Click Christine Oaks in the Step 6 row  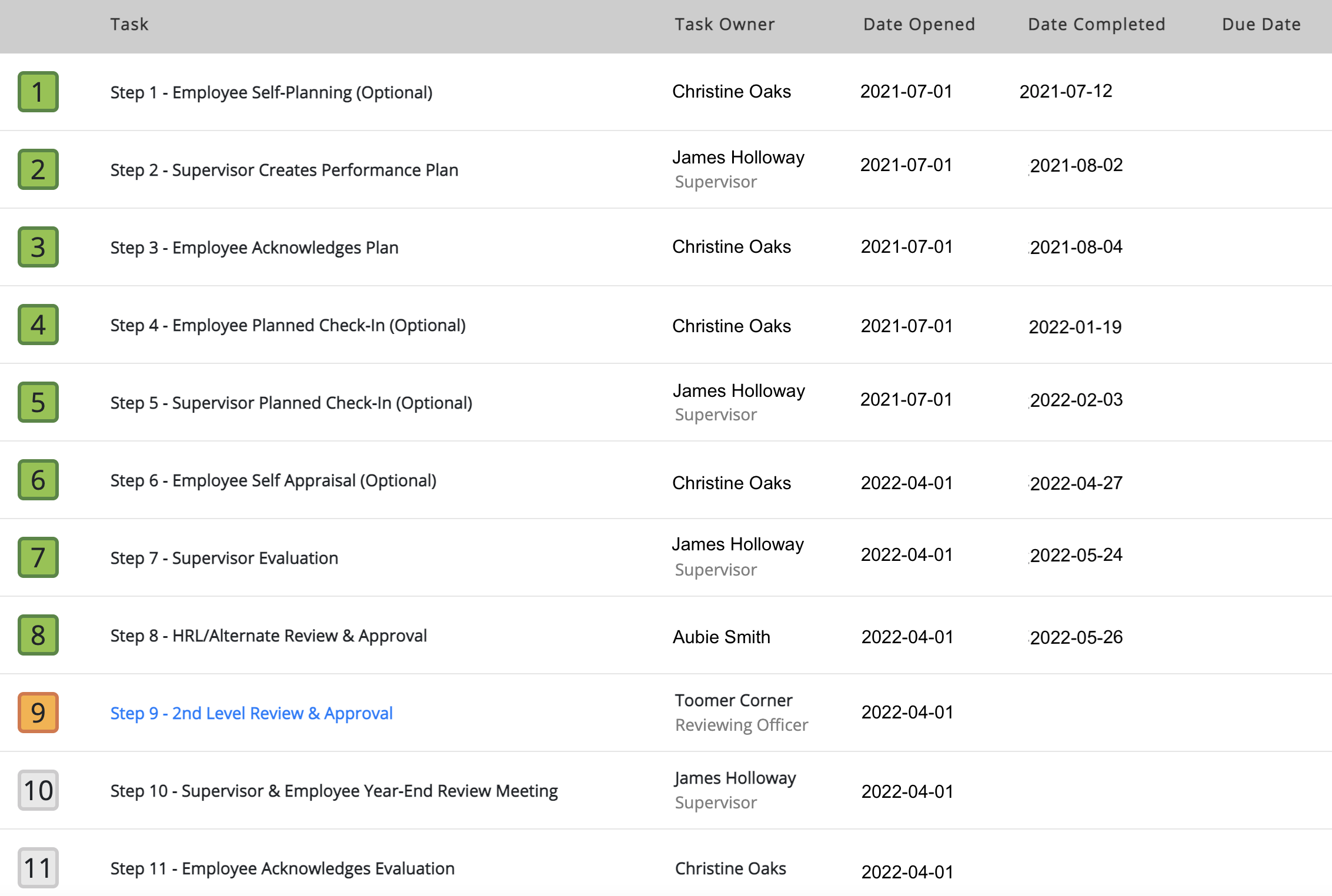(732, 483)
